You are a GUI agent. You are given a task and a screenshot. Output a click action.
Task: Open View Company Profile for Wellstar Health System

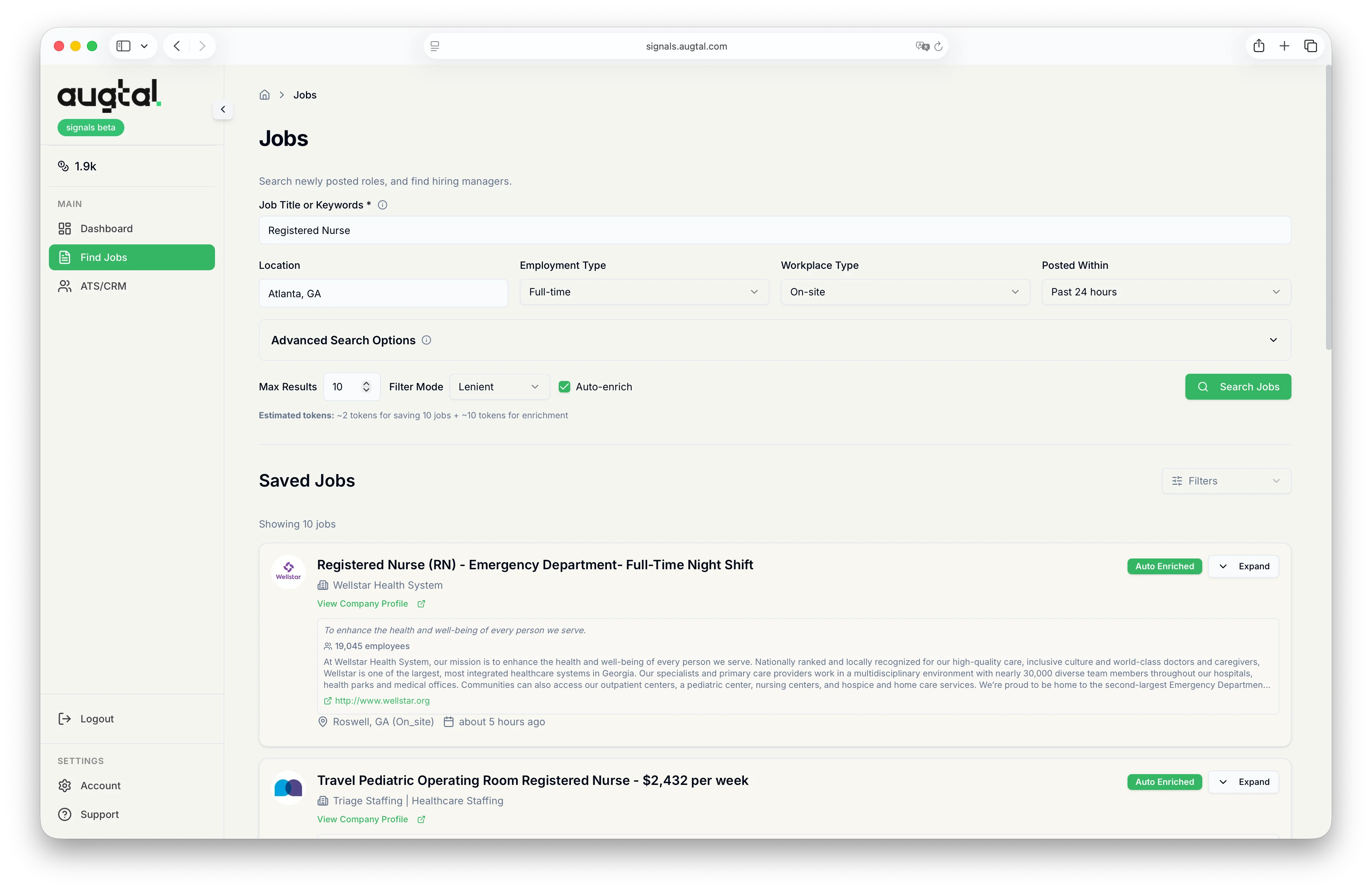point(363,603)
